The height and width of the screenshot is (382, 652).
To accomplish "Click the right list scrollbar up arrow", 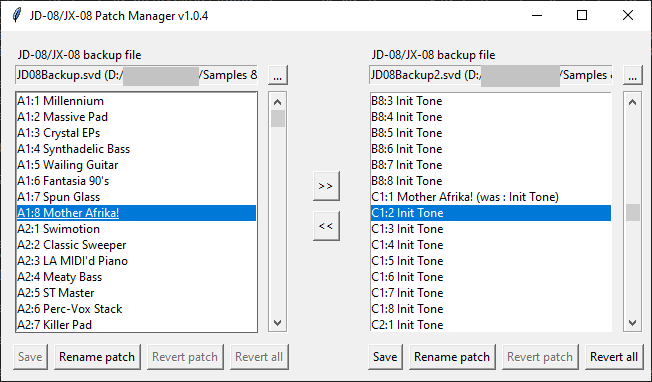I will coord(632,102).
